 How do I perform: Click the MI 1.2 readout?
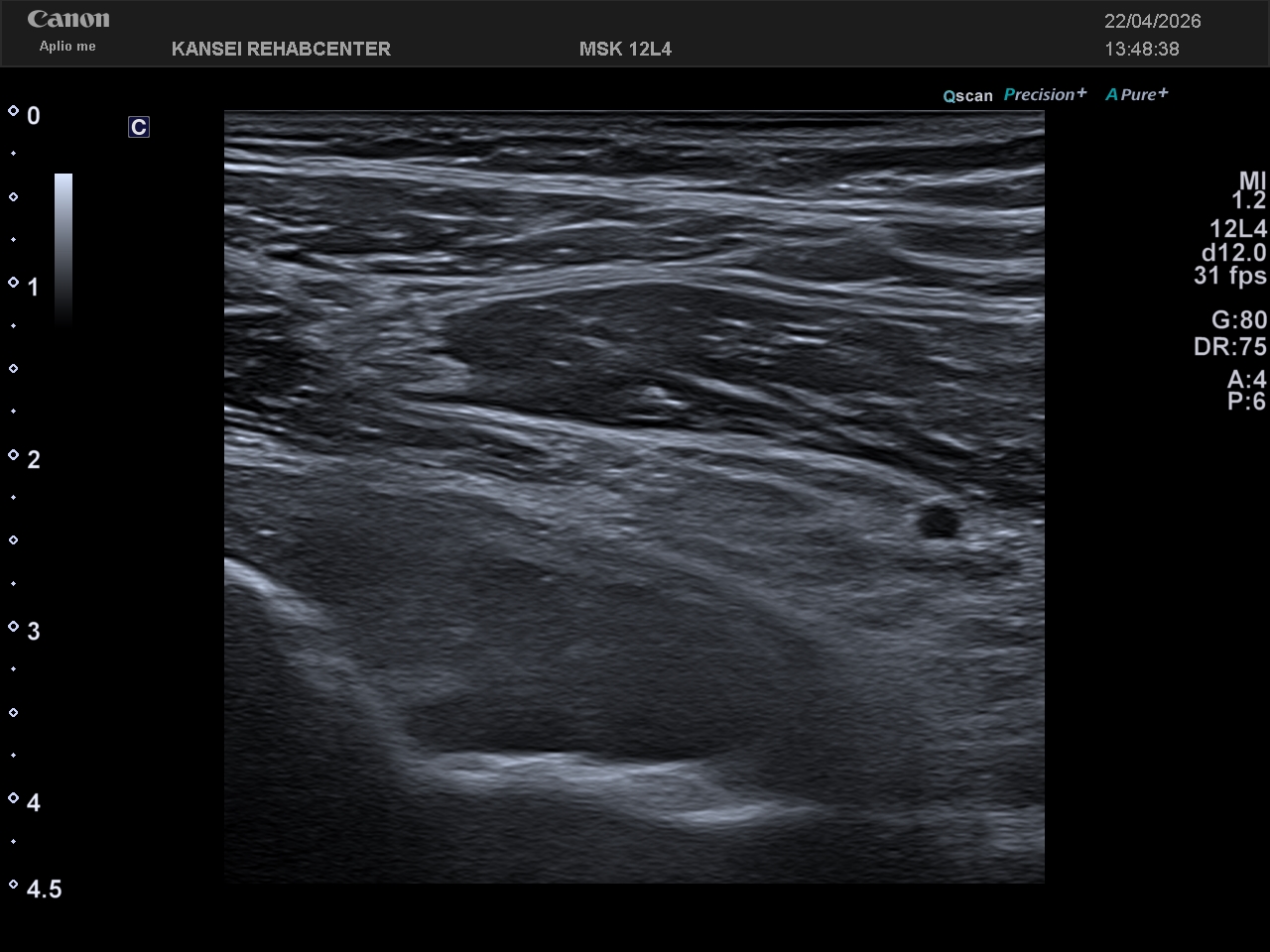point(1249,190)
